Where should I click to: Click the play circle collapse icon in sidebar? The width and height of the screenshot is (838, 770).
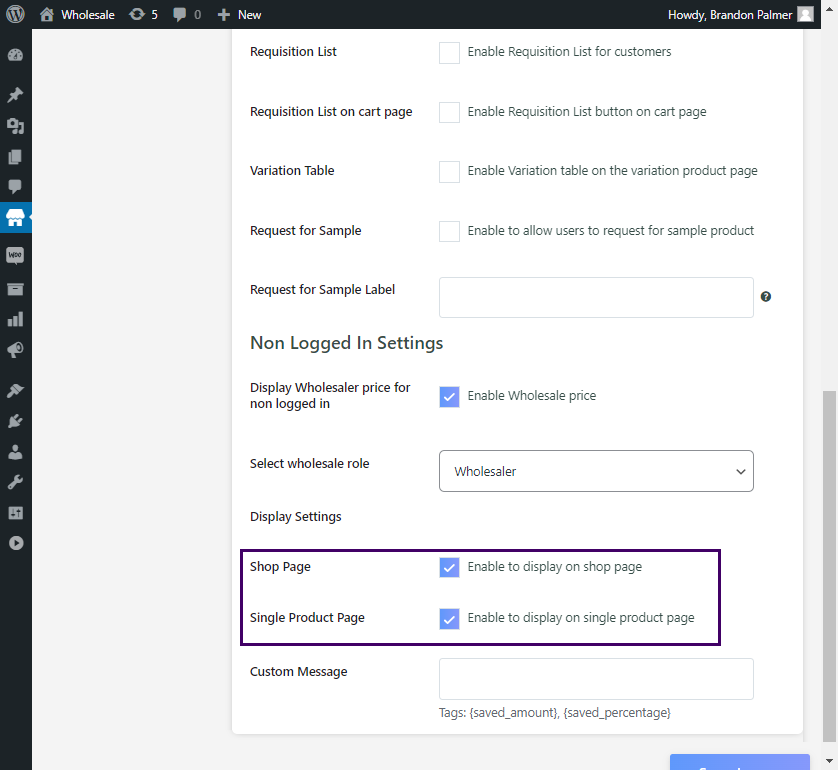click(x=16, y=543)
